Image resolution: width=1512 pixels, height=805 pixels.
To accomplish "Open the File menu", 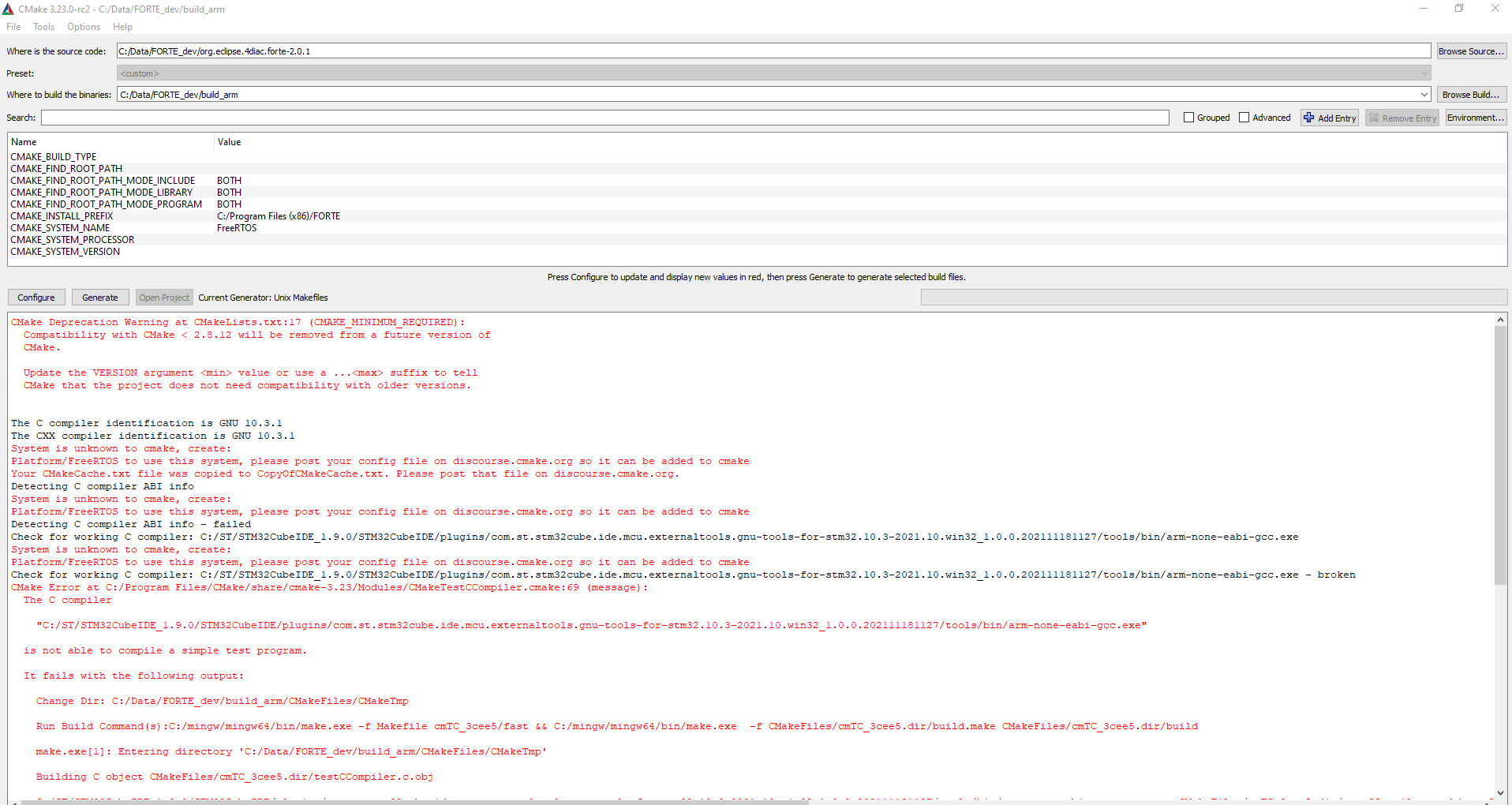I will click(13, 27).
